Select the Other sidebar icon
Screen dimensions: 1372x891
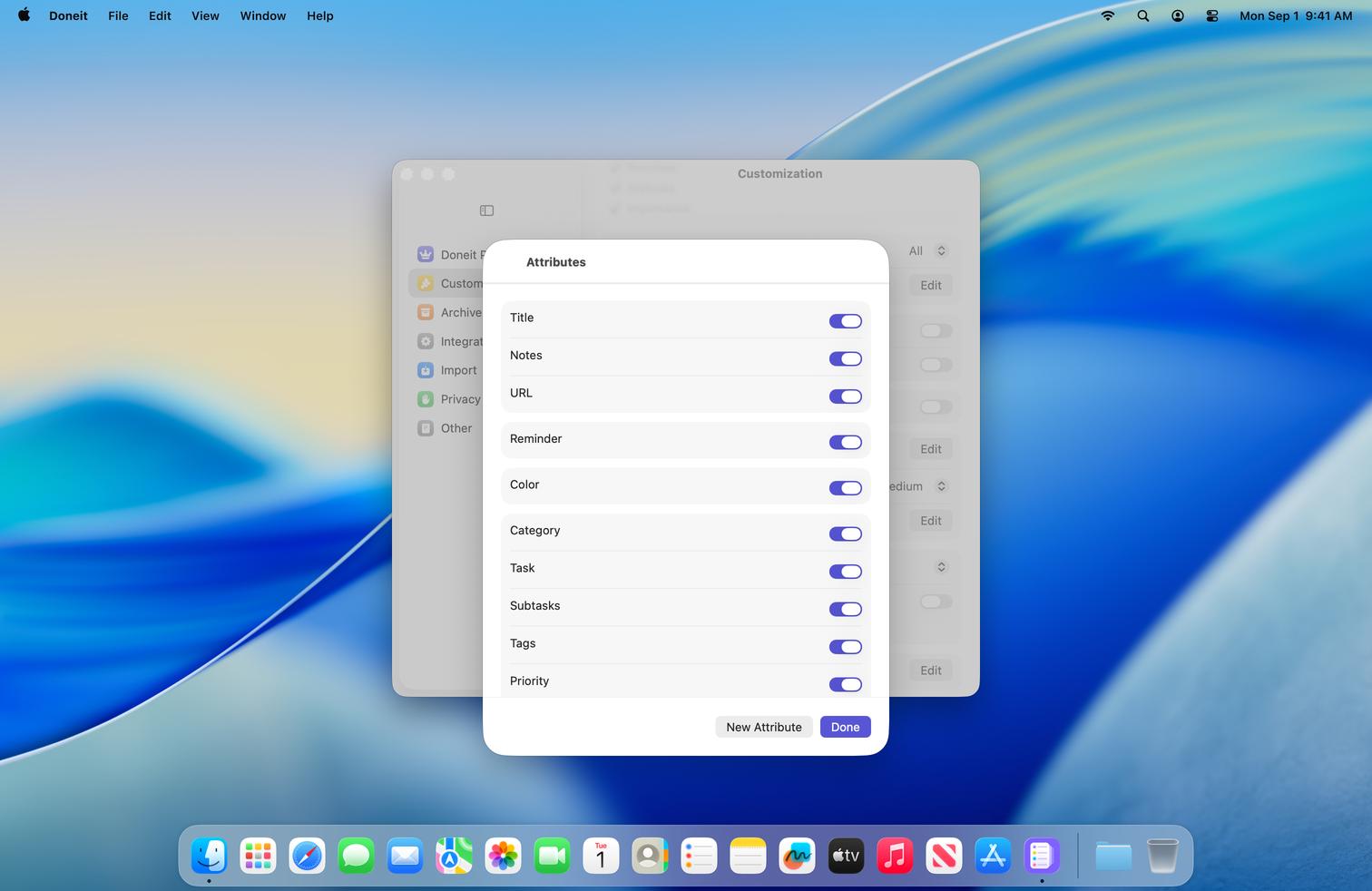tap(426, 428)
